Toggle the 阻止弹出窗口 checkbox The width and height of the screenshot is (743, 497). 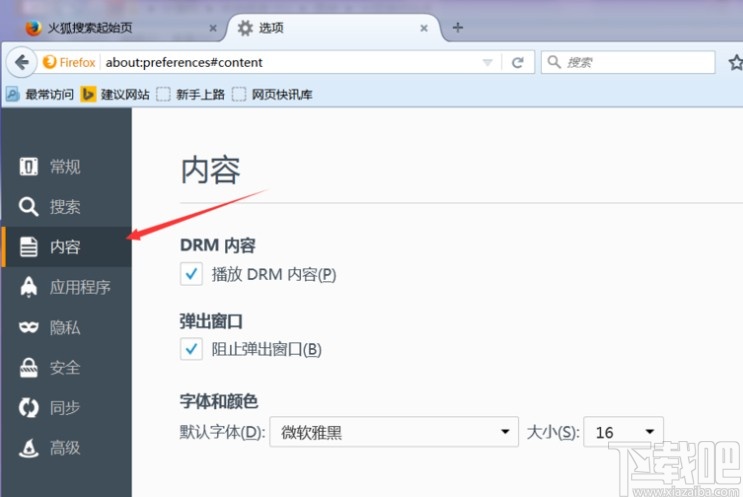(x=191, y=349)
